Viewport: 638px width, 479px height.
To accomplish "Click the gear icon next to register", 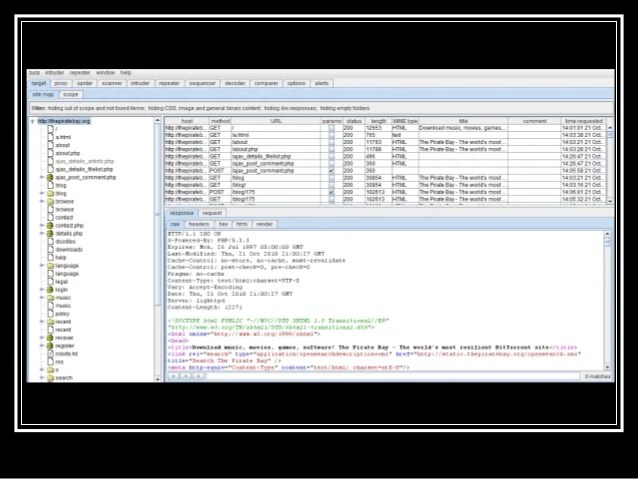I will point(50,346).
